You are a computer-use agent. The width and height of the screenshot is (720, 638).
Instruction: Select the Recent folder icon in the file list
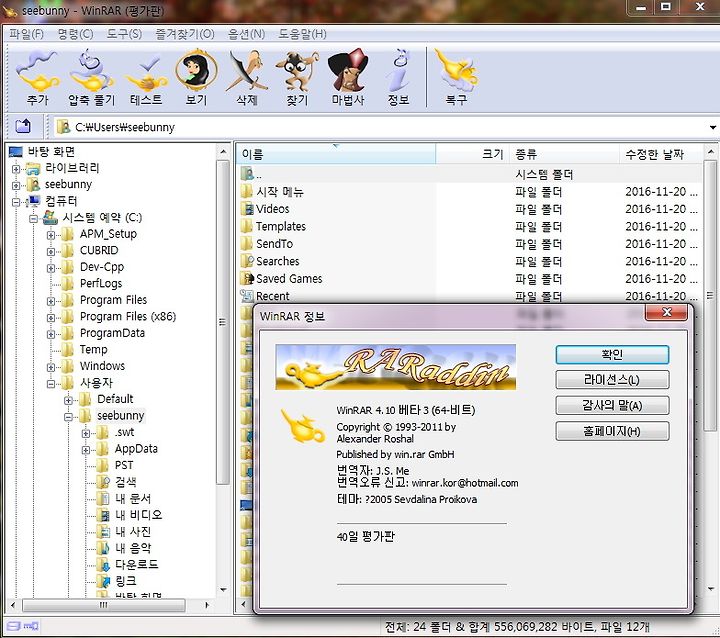tap(247, 296)
